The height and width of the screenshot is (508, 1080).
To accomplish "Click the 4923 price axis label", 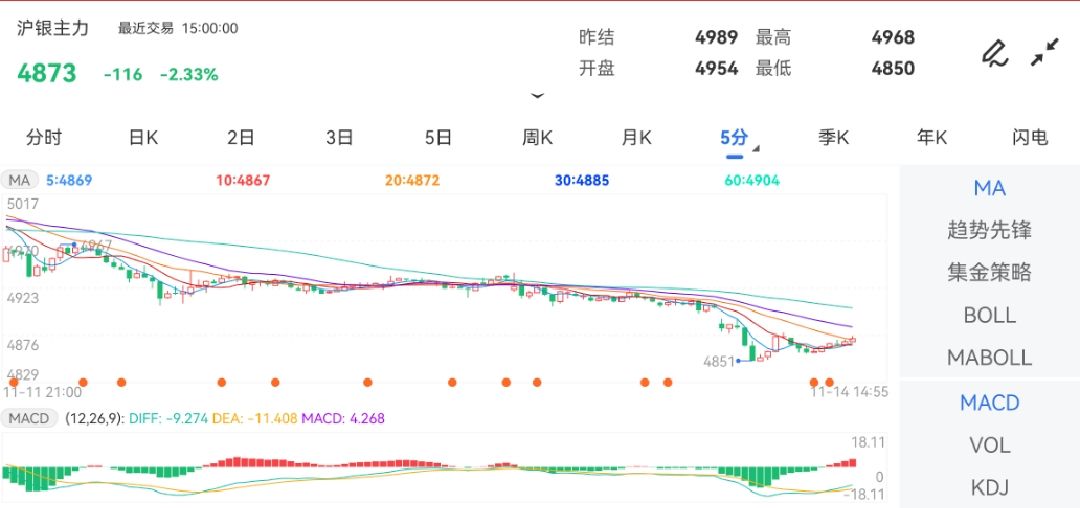I will click(23, 298).
